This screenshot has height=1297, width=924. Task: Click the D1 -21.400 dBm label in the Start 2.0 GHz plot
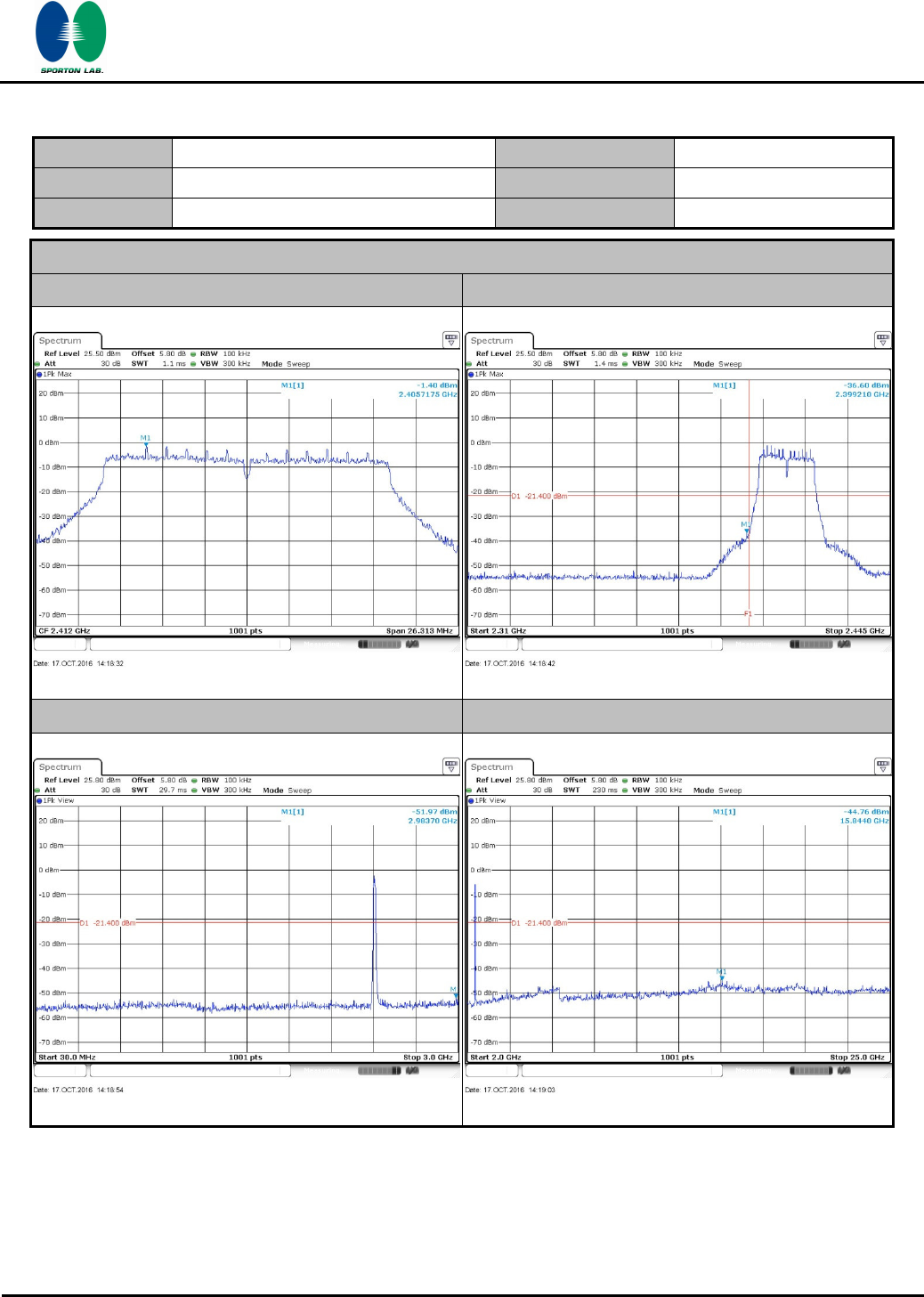point(539,923)
